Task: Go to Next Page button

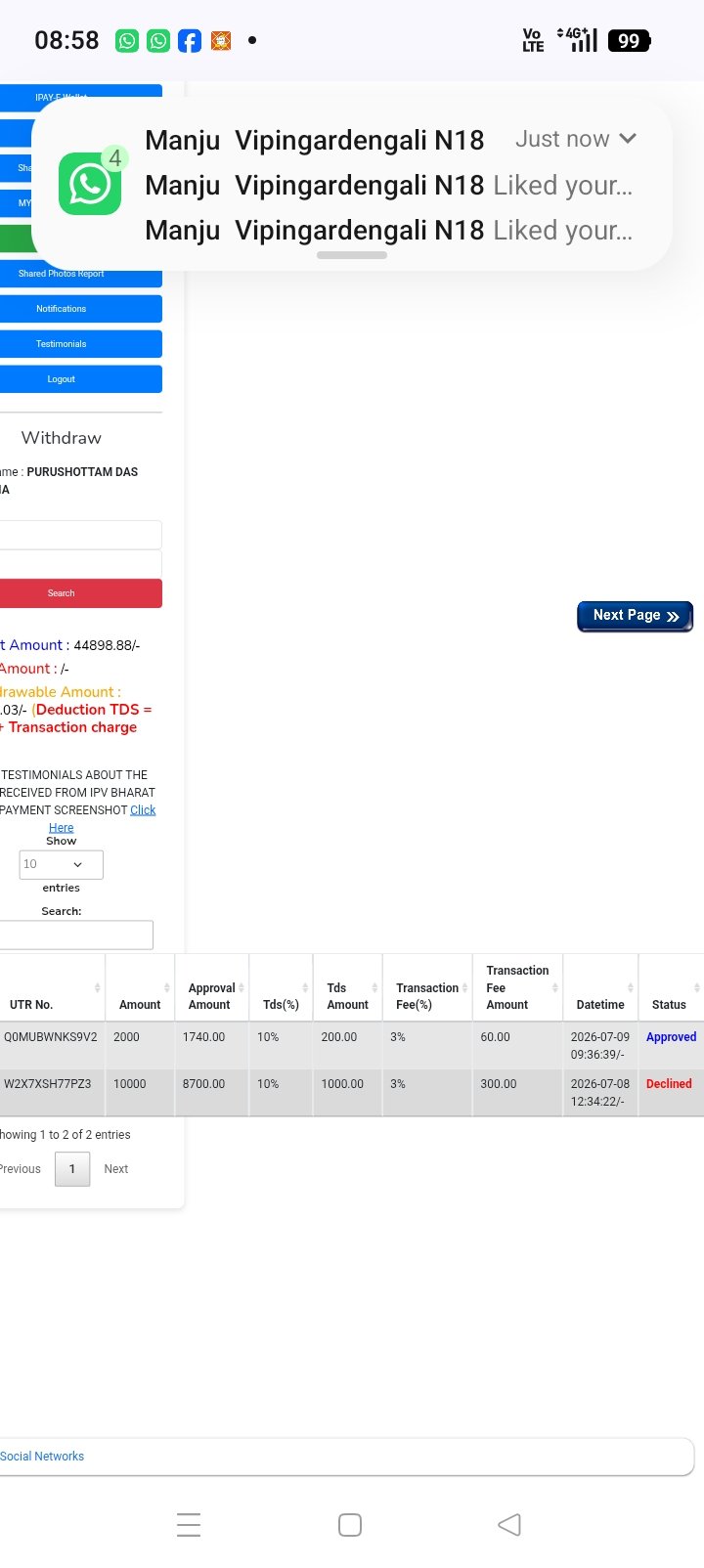Action: coord(635,616)
